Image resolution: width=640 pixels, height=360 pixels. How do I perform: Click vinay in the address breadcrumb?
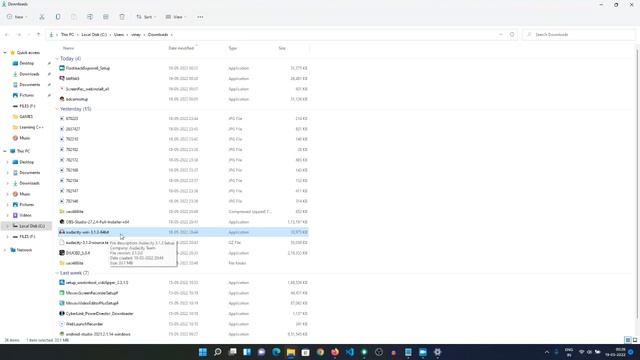136,35
